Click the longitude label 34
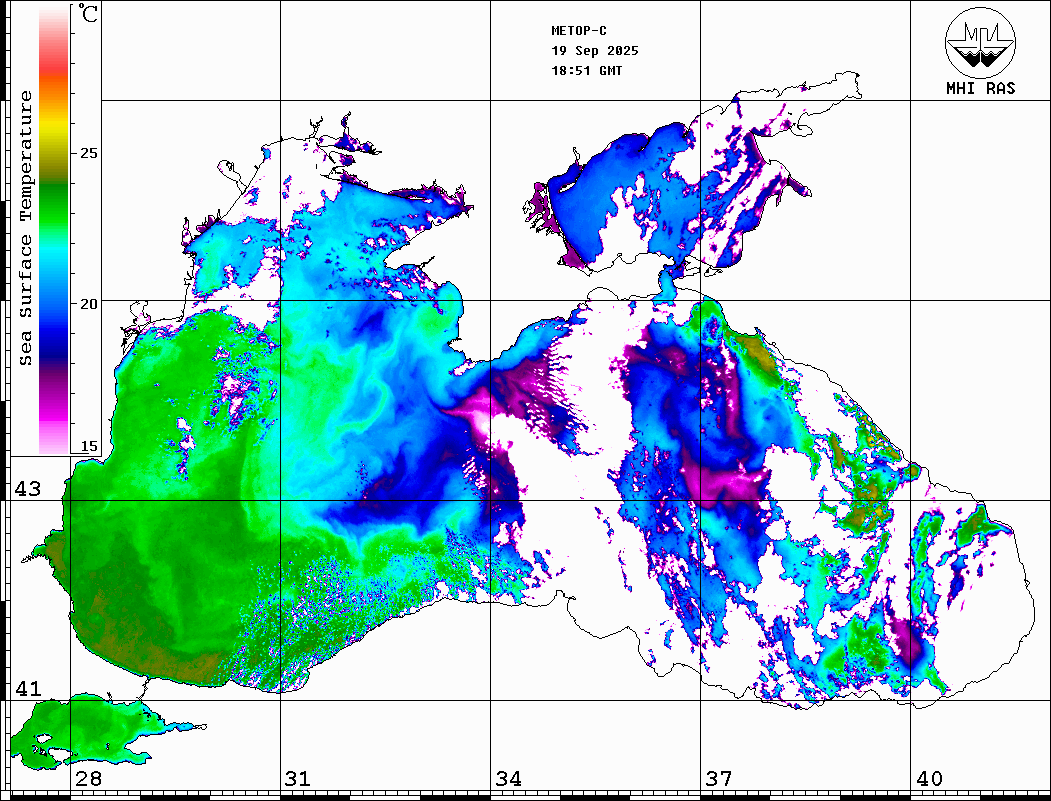The image size is (1051, 801). click(508, 779)
